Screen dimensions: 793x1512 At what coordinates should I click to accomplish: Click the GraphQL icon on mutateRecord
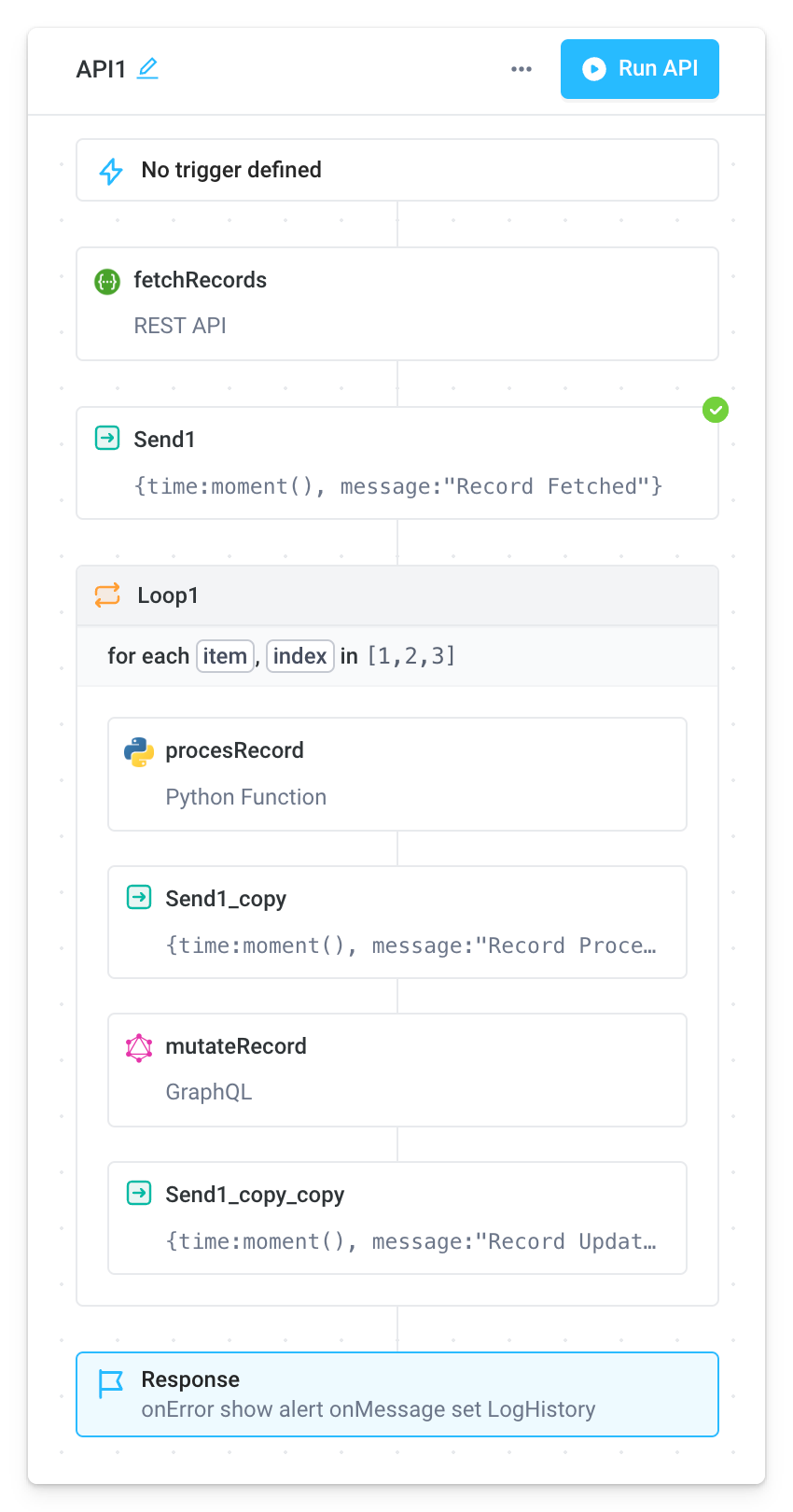(138, 1047)
